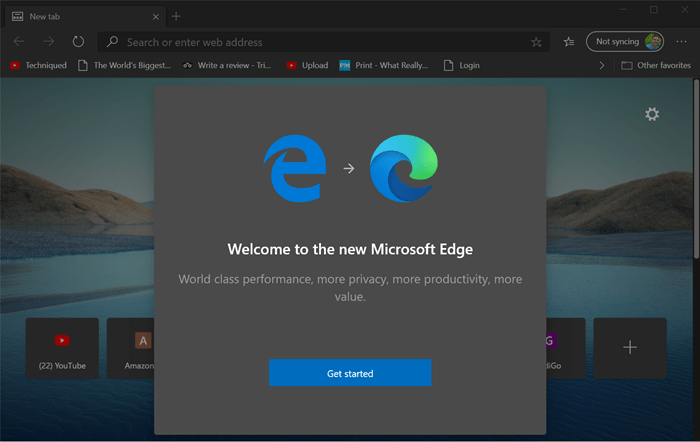Add this page to favorites star
The height and width of the screenshot is (442, 700).
[x=536, y=42]
